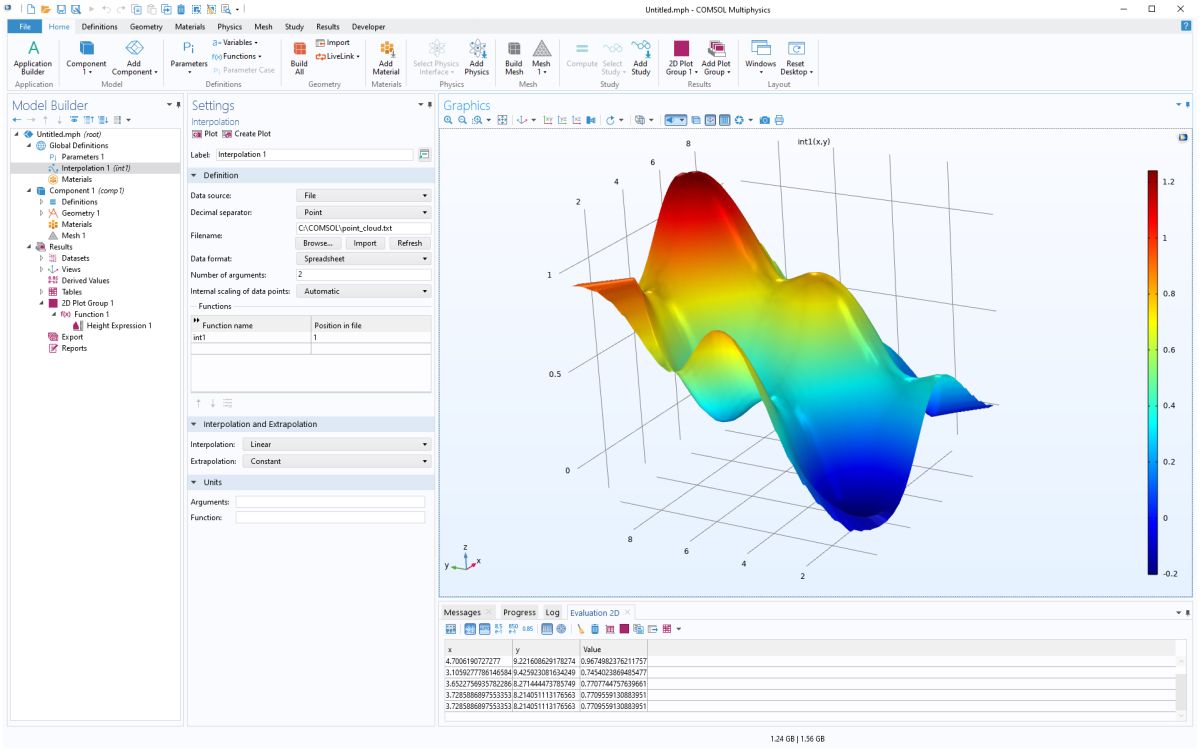The width and height of the screenshot is (1200, 749).
Task: Switch to the Physics ribbon tab
Action: 230,26
